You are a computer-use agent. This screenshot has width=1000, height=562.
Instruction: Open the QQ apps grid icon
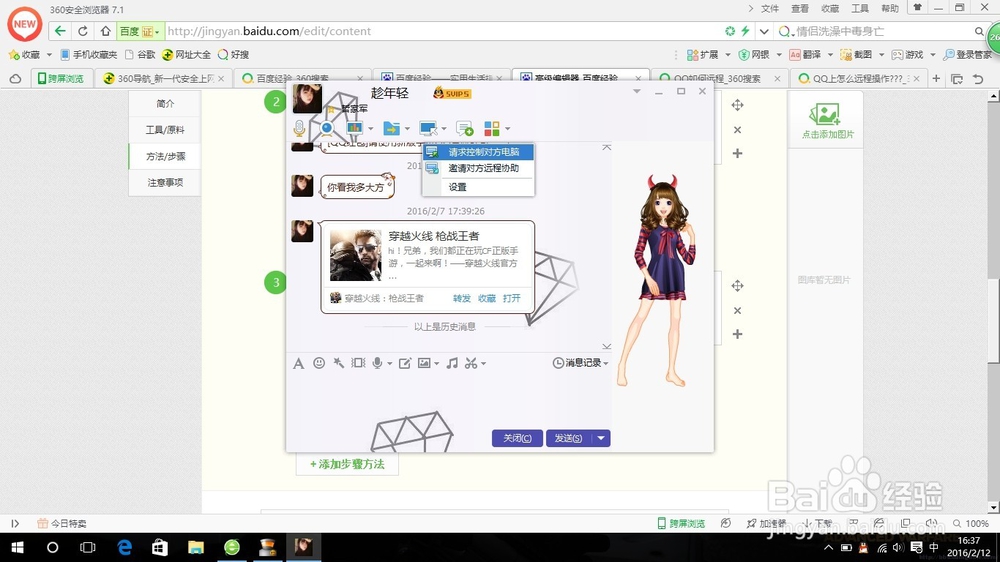[x=492, y=128]
